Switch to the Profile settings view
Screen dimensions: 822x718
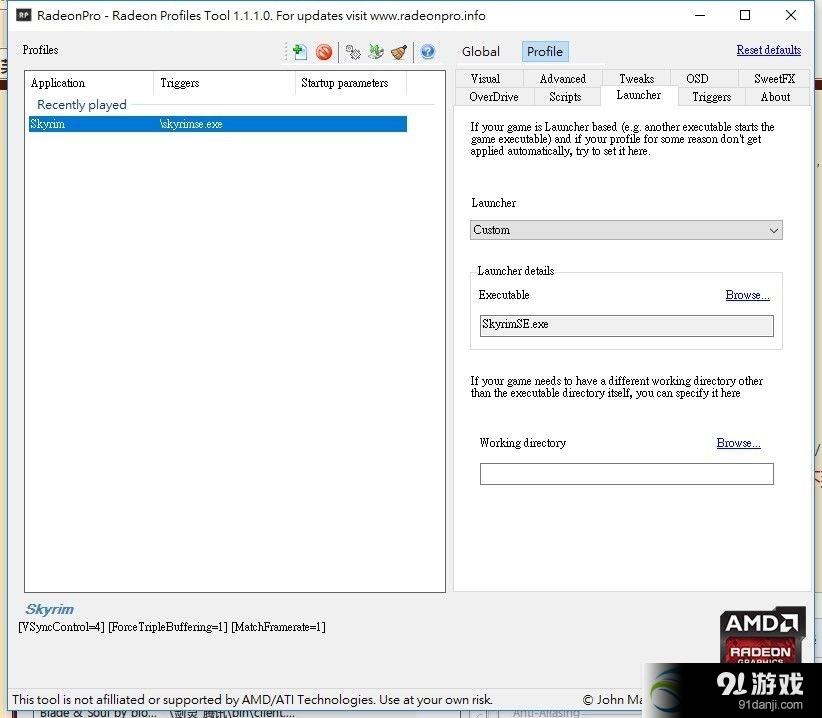pyautogui.click(x=545, y=51)
